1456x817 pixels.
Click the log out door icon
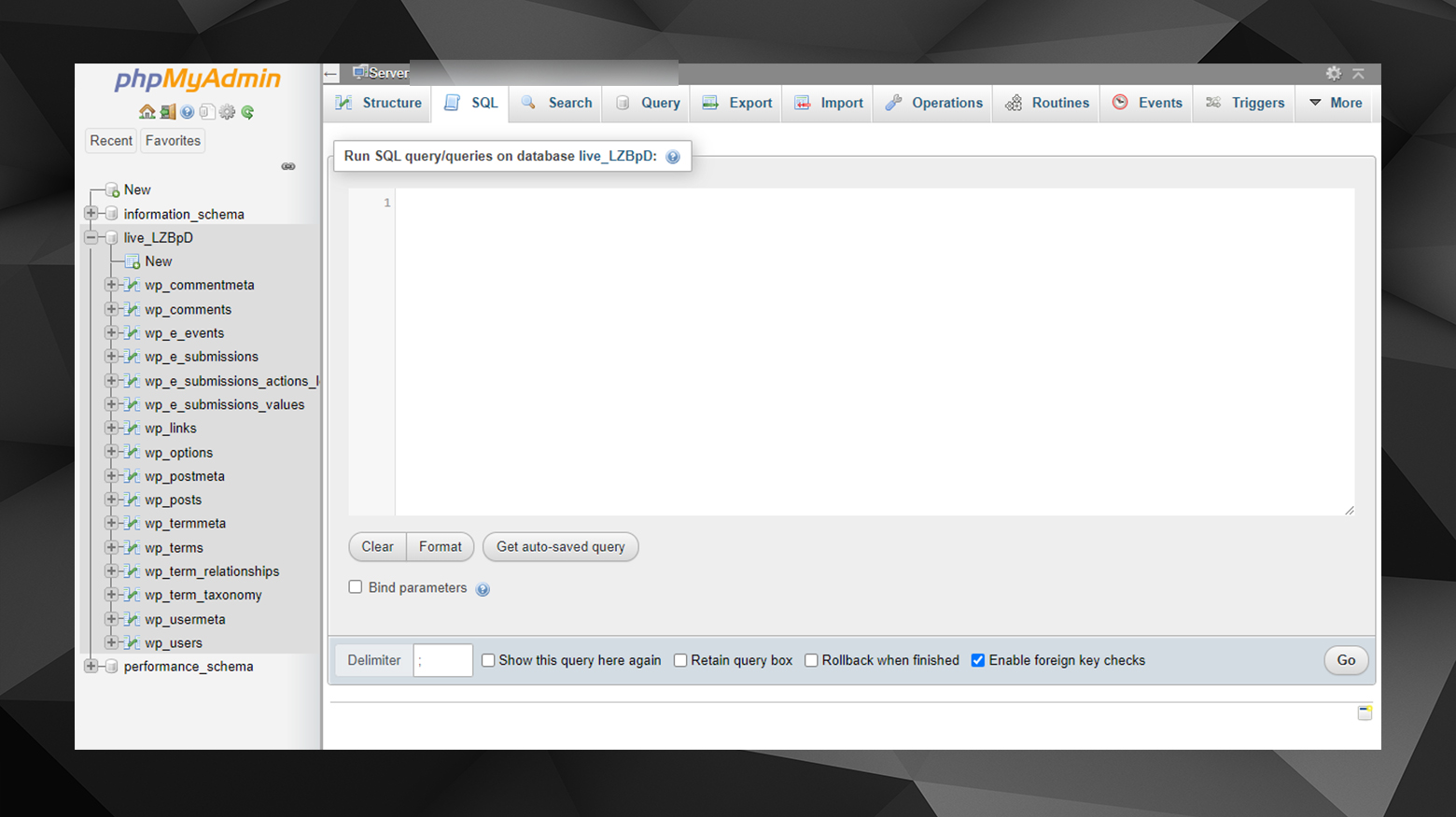(167, 112)
